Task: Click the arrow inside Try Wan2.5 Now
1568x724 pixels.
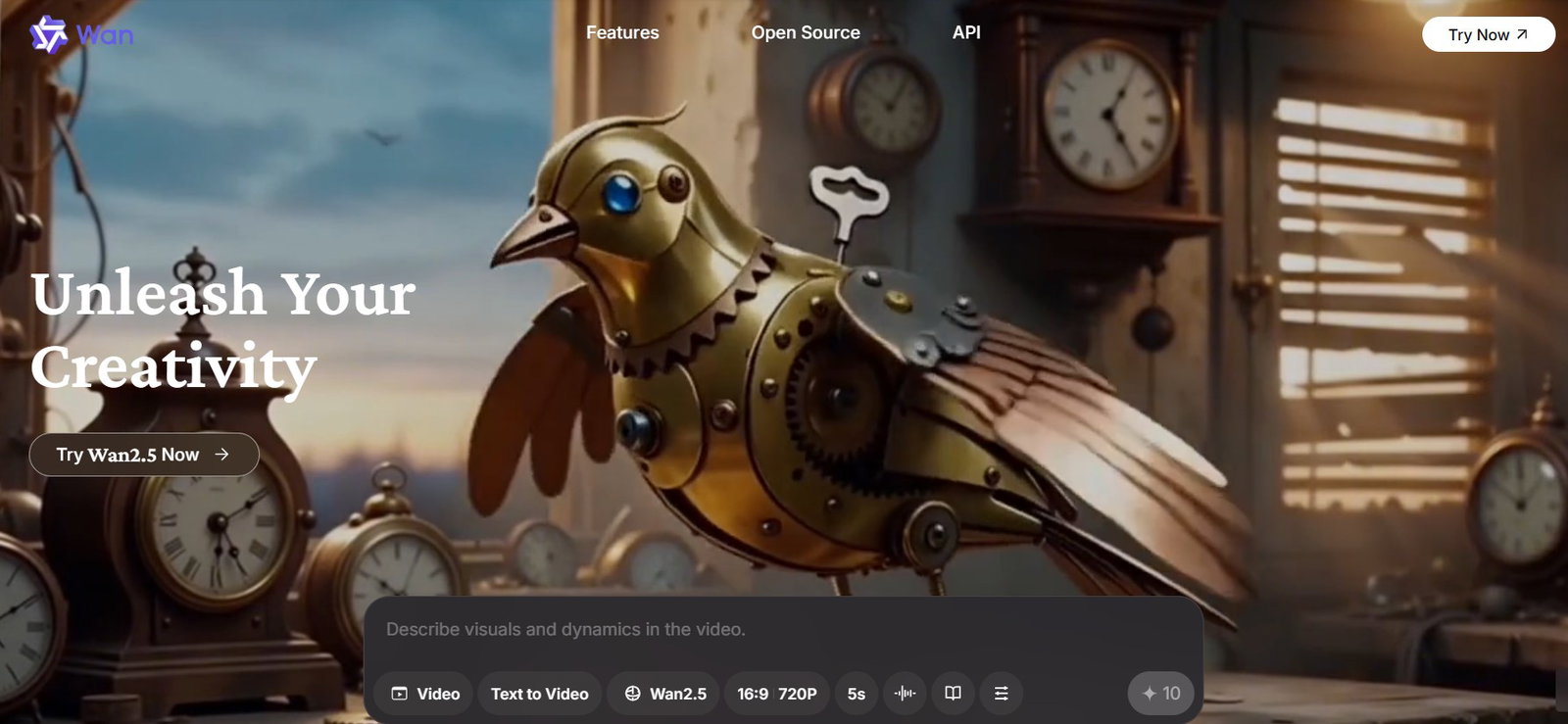Action: pos(222,455)
